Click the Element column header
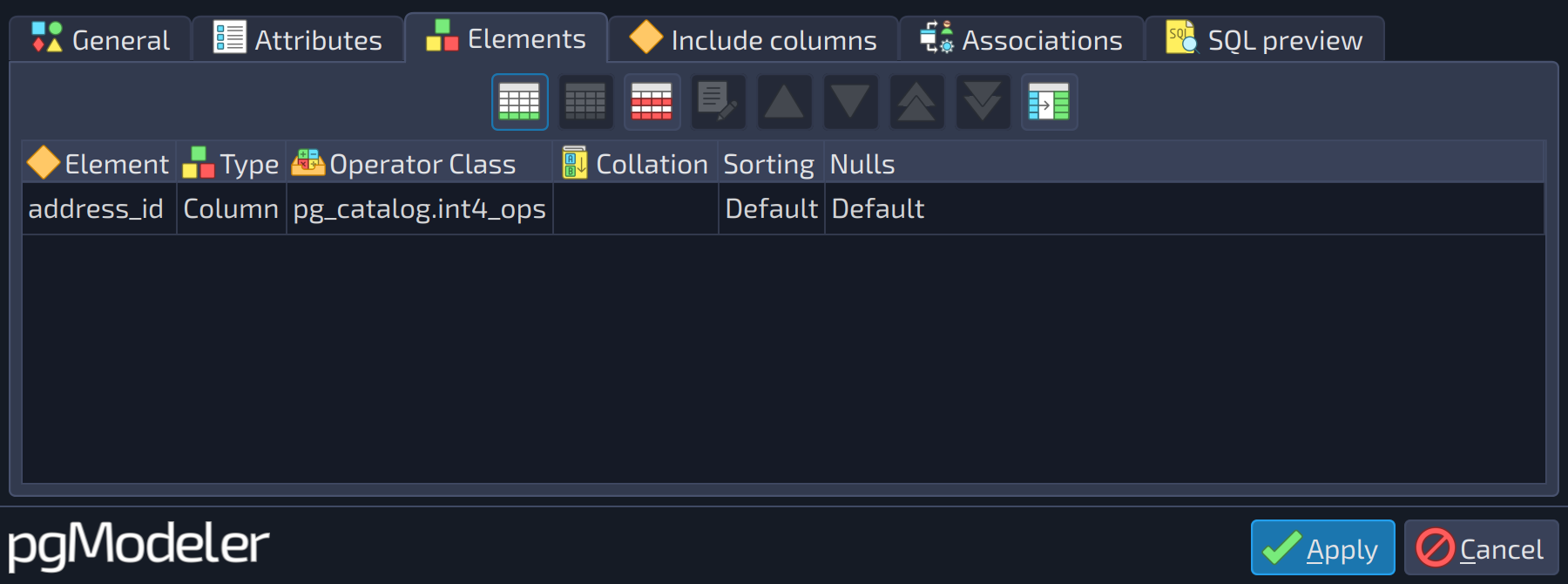Screen dimensions: 1568x584 [x=99, y=163]
